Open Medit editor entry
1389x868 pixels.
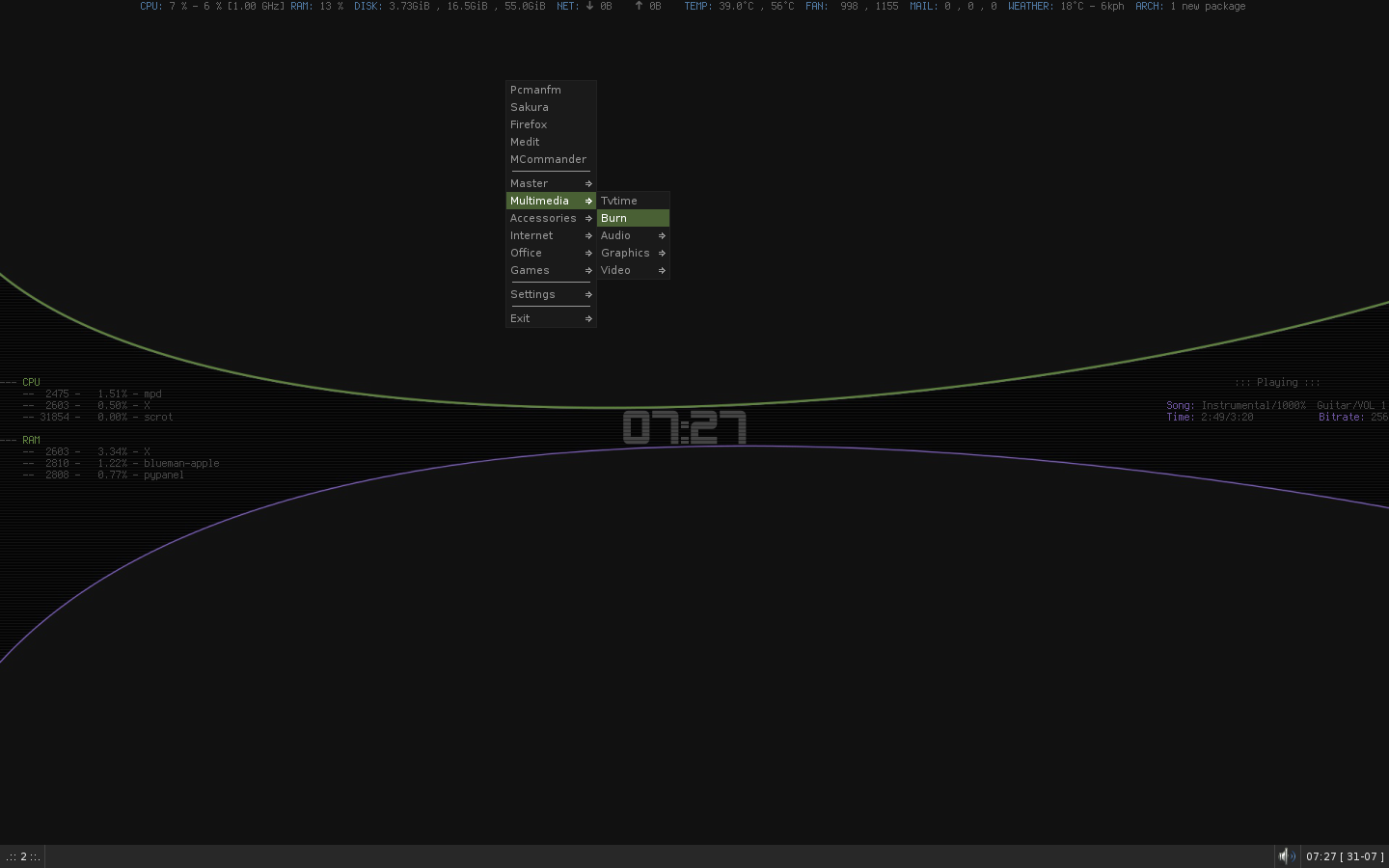(551, 142)
